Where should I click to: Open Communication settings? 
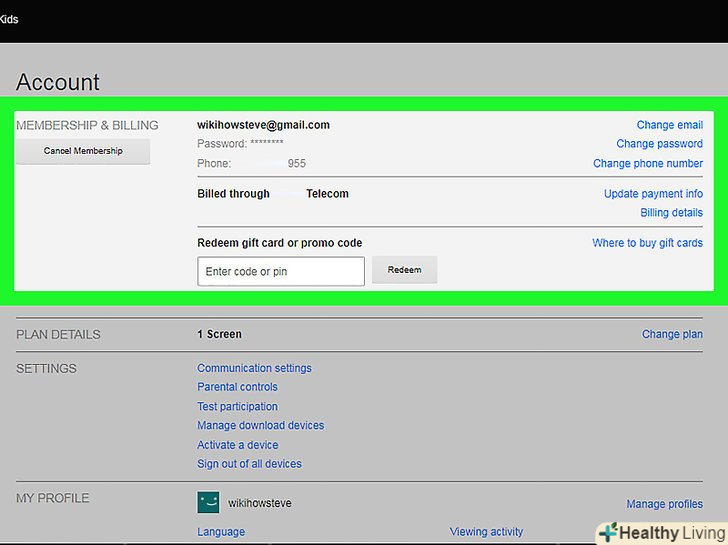pyautogui.click(x=254, y=368)
